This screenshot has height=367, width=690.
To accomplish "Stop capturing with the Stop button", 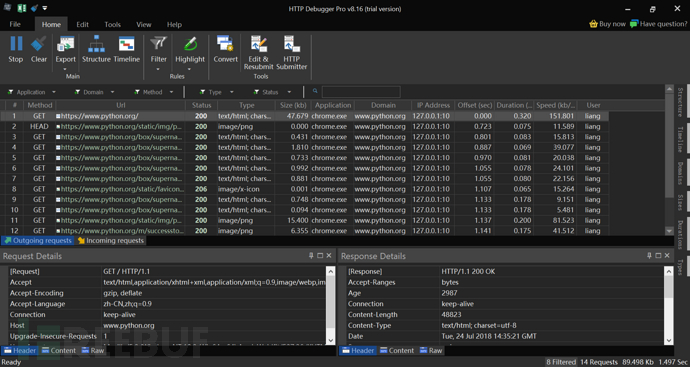I will 15,50.
